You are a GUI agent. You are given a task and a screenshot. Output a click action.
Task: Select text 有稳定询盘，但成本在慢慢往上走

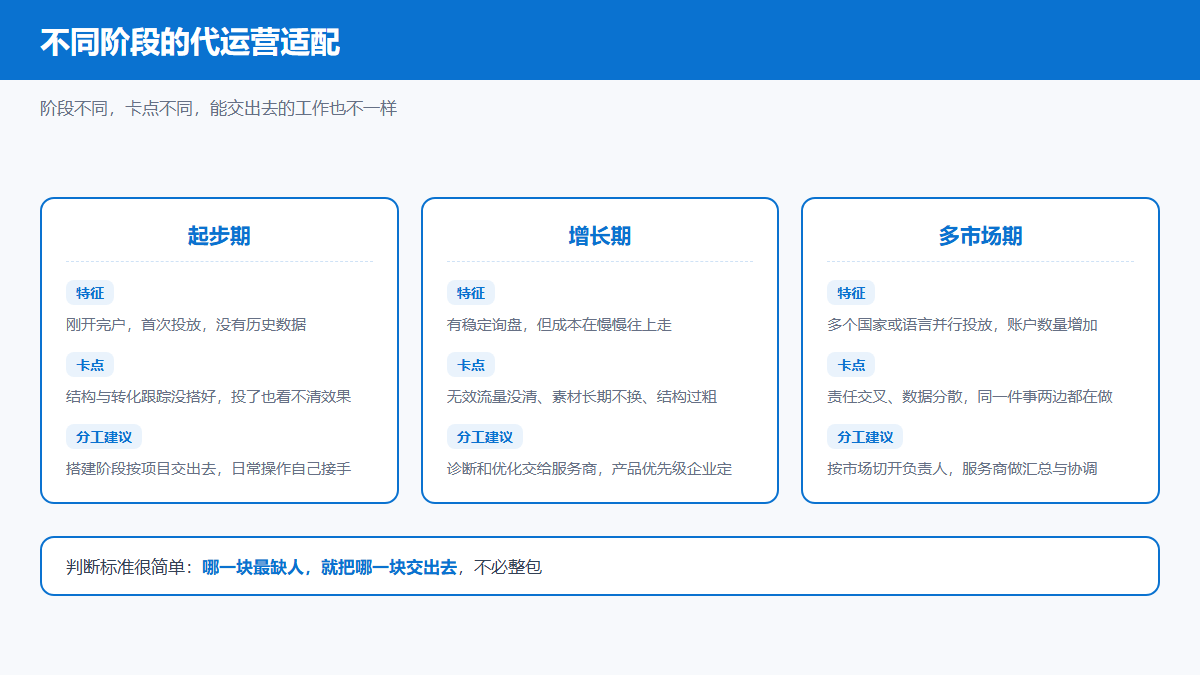559,325
